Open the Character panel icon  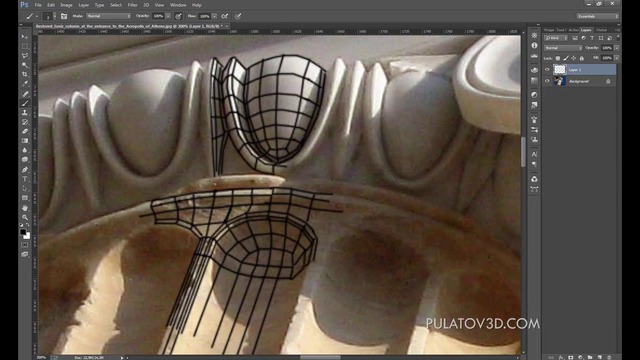tap(534, 154)
